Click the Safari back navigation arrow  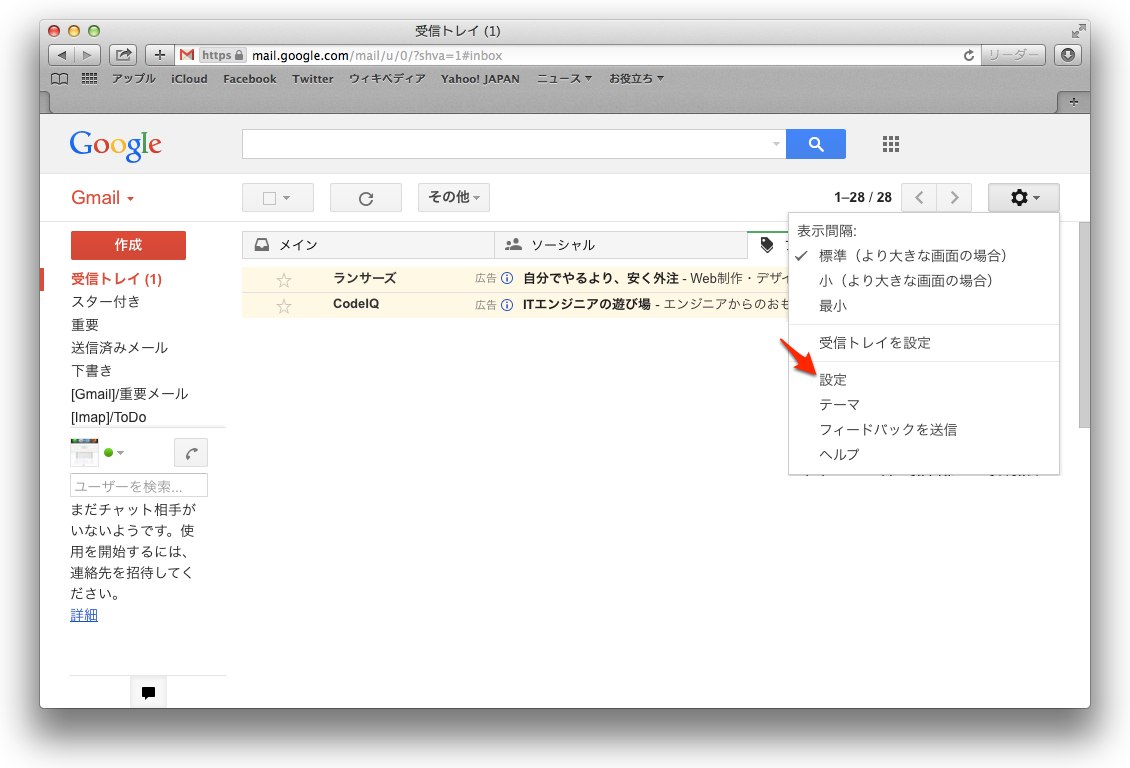[61, 55]
